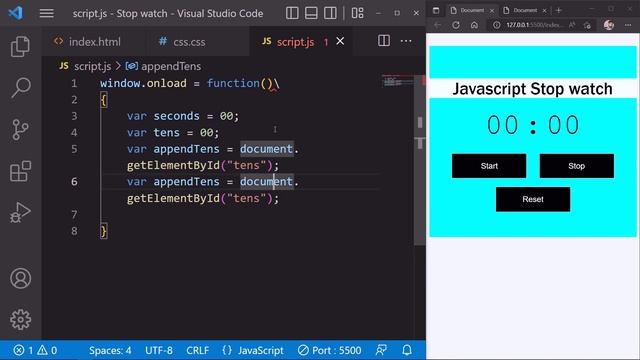
Task: Click the 'seconds' variable on line 3
Action: coord(176,116)
